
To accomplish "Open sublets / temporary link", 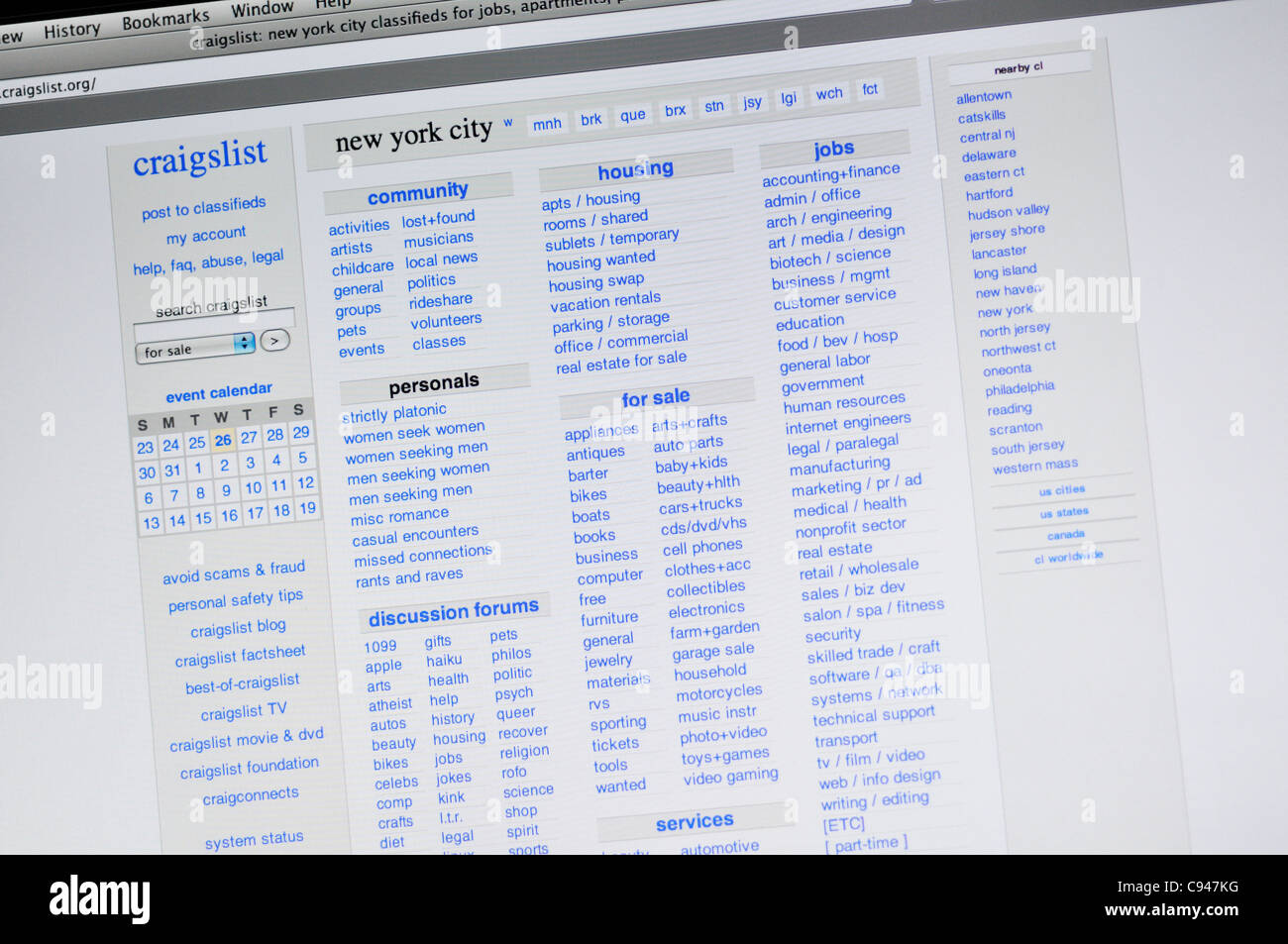I will point(612,240).
